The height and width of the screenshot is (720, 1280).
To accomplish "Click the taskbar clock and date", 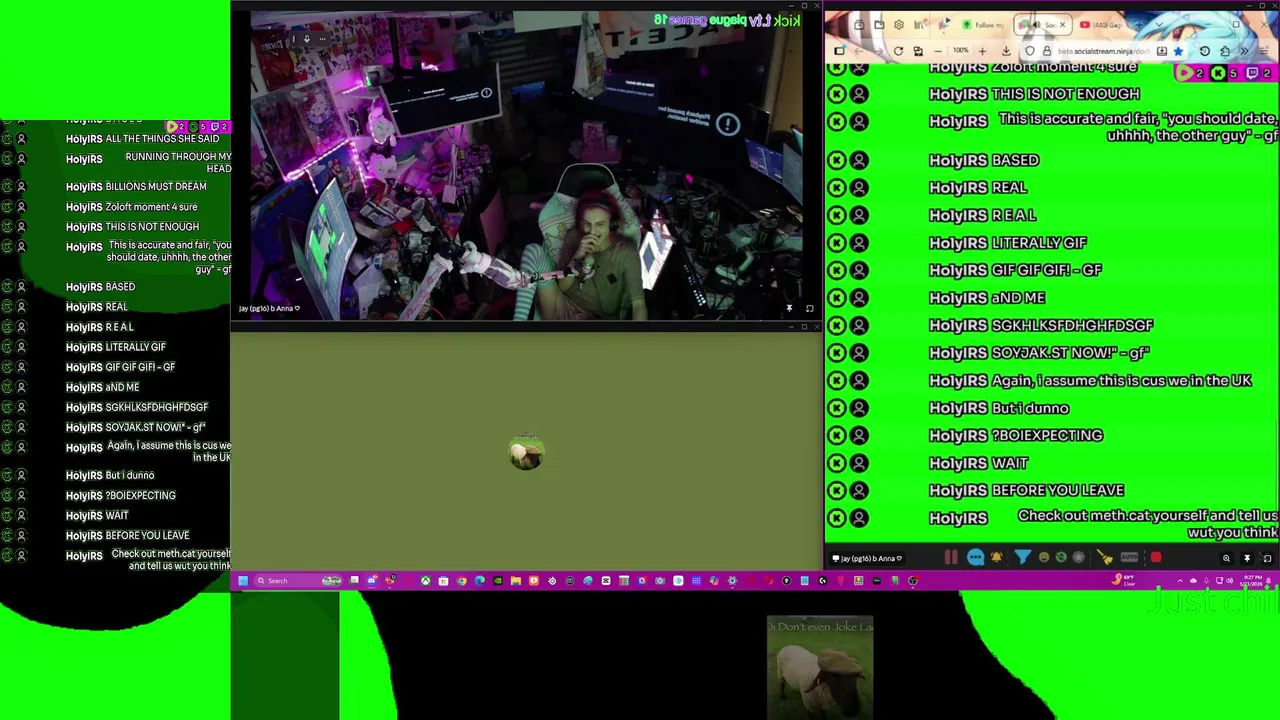I will coord(1253,580).
